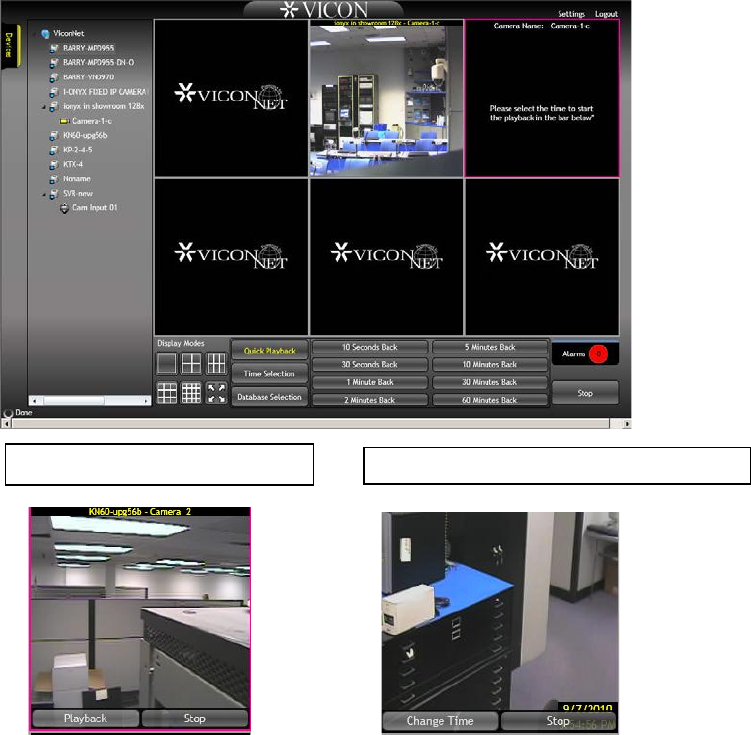Click the ViconNet globe root icon
This screenshot has width=751, height=735.
[x=46, y=34]
